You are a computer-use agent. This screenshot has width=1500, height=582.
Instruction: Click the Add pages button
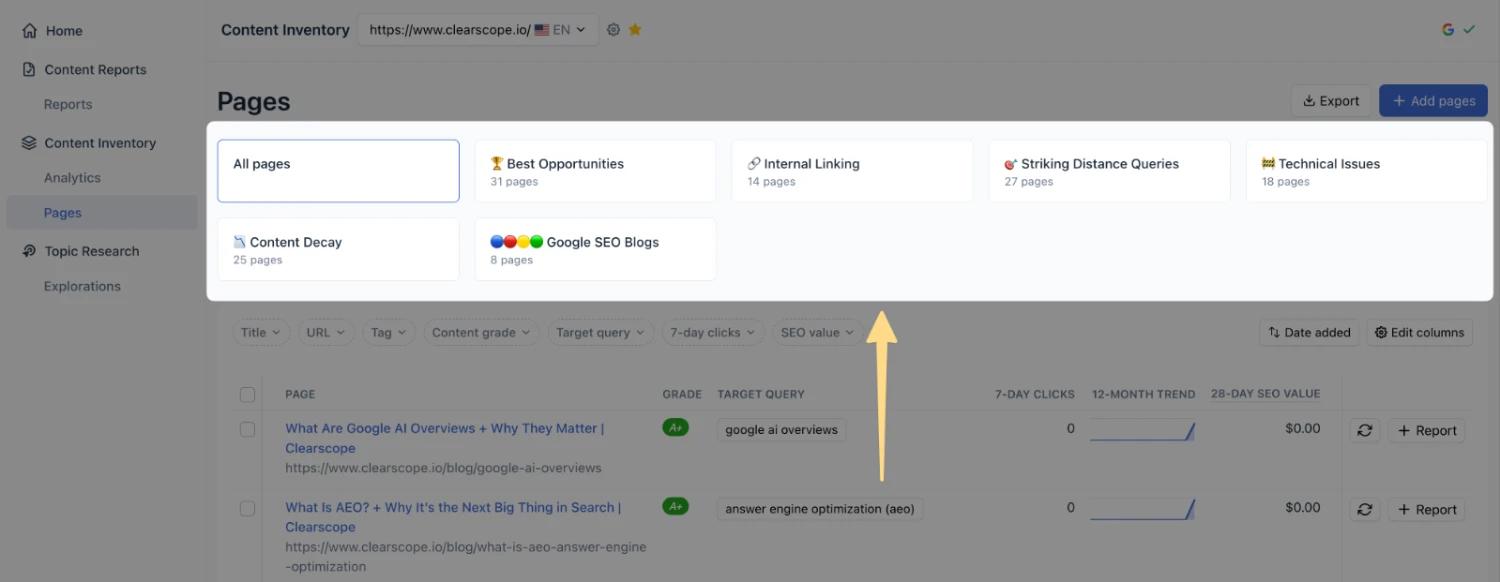pyautogui.click(x=1434, y=101)
